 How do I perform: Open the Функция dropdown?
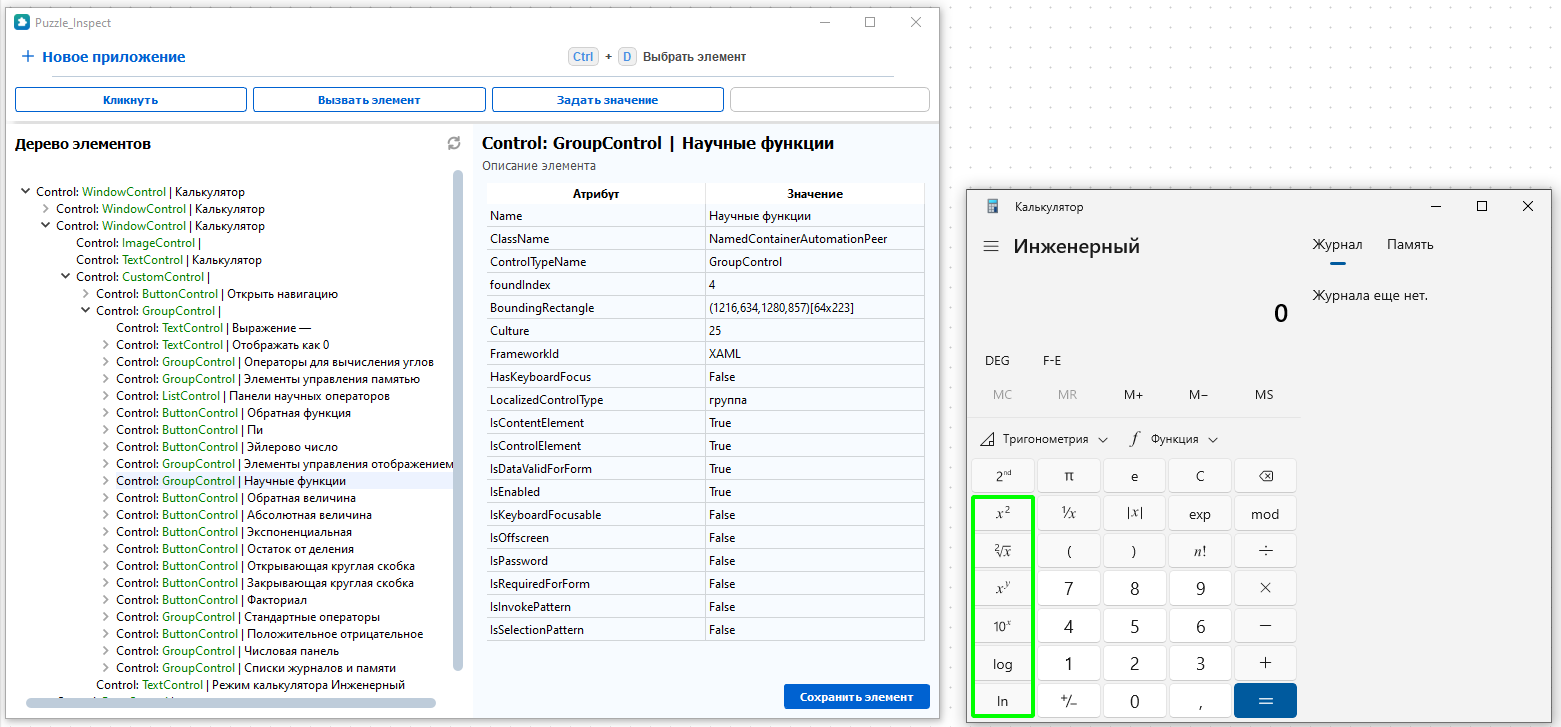point(1175,439)
